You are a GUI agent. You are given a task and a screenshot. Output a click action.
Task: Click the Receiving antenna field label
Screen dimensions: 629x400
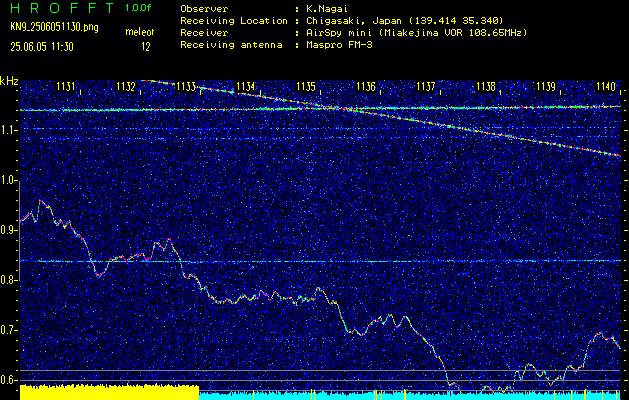coord(231,45)
